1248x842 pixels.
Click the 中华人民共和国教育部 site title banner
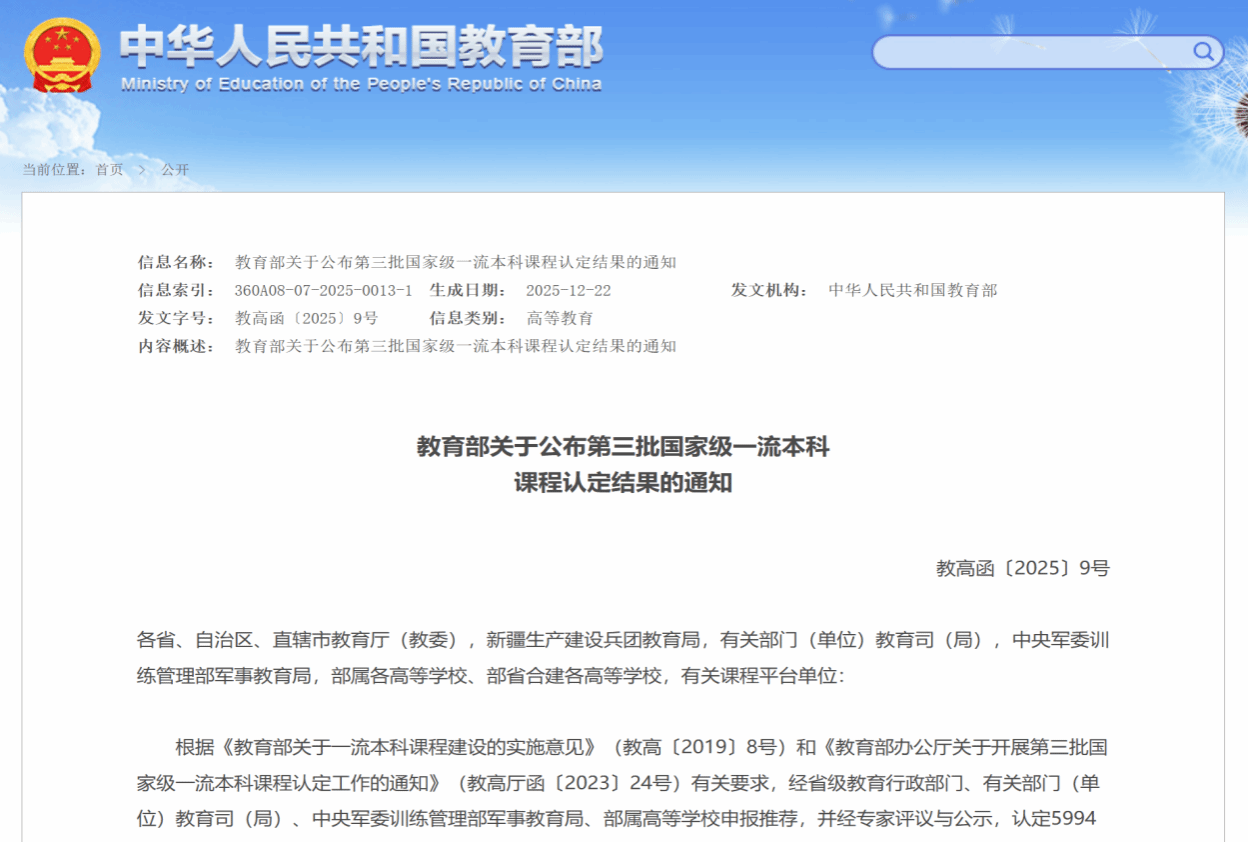[361, 45]
